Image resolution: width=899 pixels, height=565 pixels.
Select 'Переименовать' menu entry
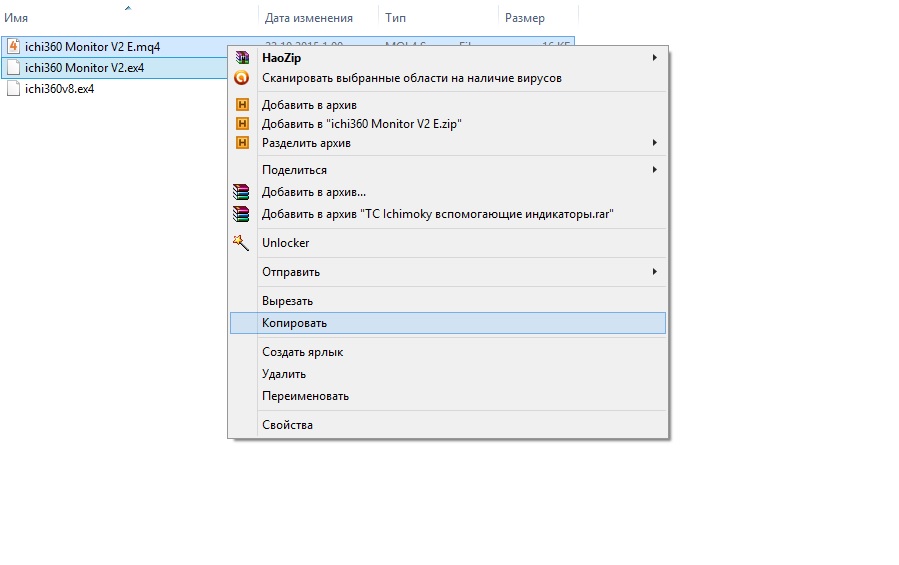448,396
